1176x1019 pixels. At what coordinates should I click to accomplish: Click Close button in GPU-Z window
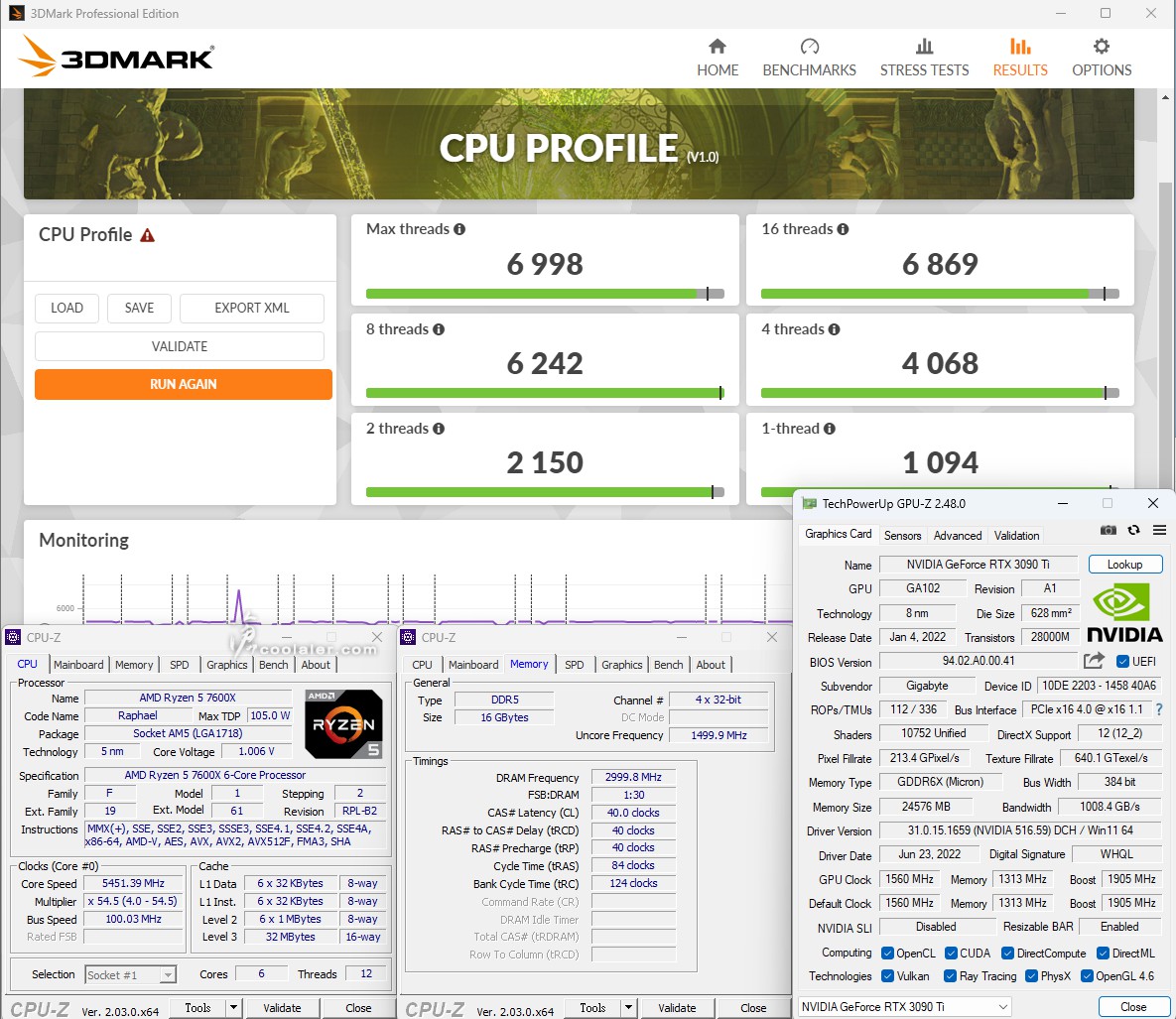coord(1133,1006)
